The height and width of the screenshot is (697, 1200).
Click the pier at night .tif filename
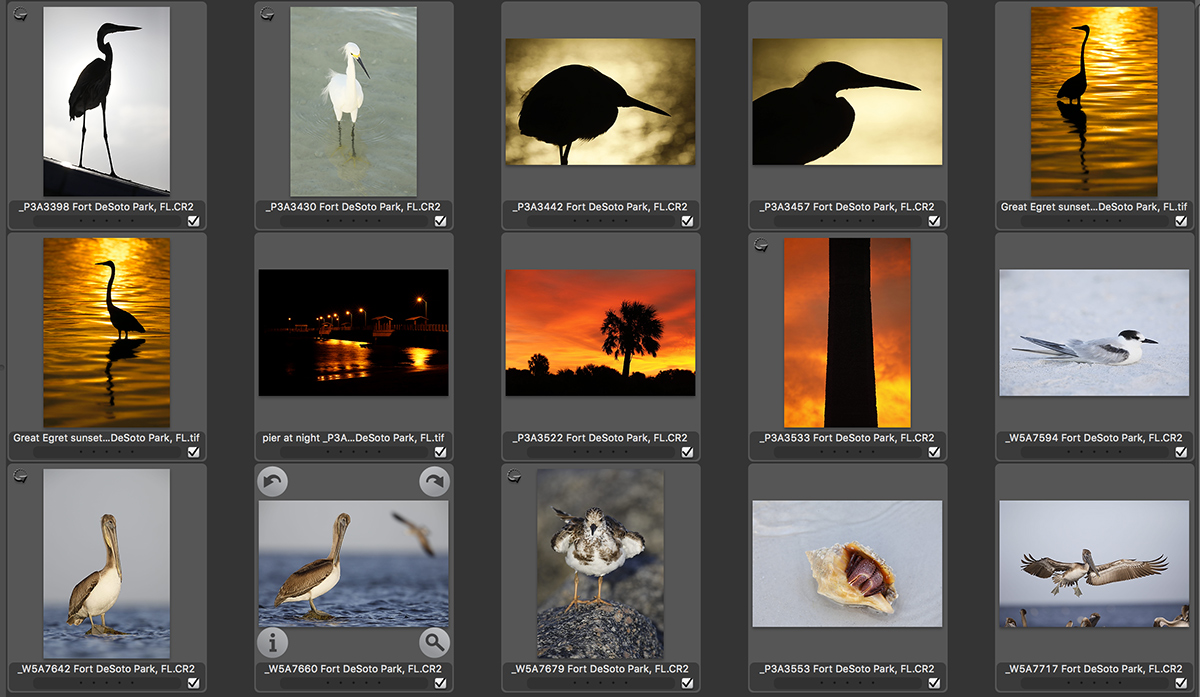click(353, 438)
